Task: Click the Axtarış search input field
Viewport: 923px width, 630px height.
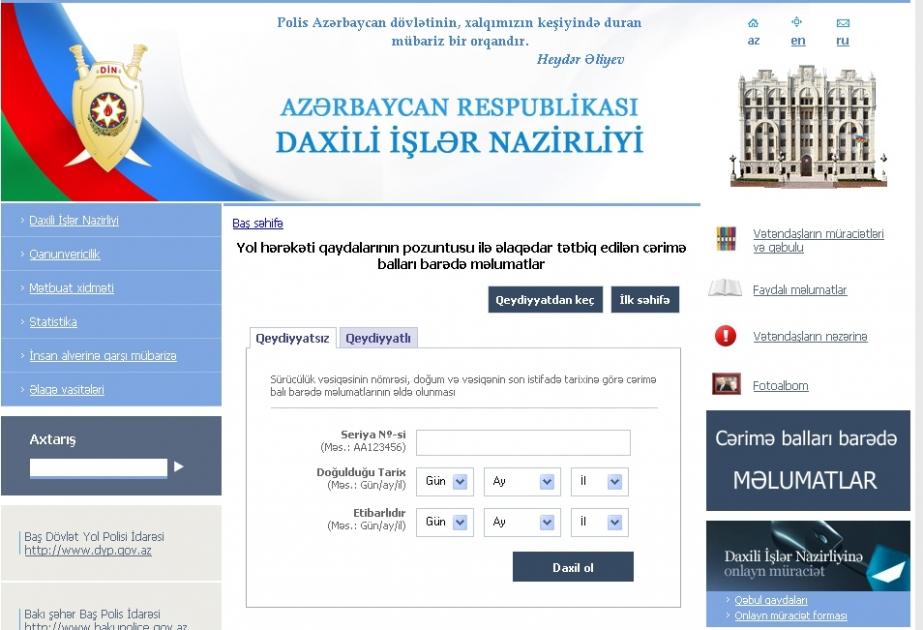Action: click(98, 468)
